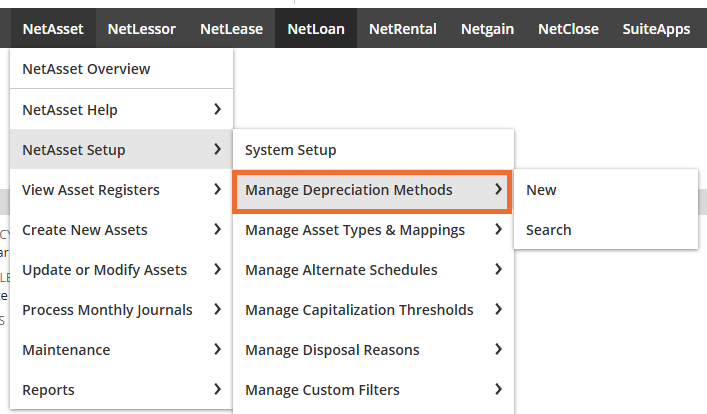Open the Reports menu entry

coord(121,390)
